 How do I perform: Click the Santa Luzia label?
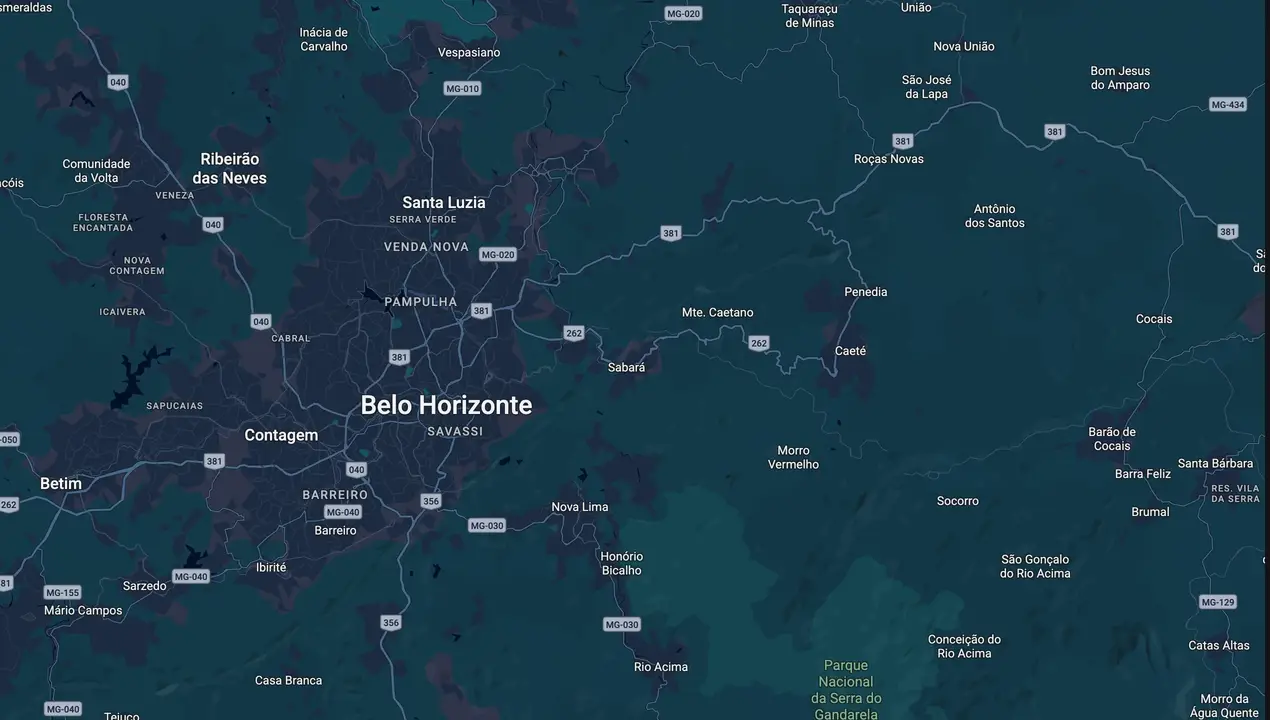(444, 202)
